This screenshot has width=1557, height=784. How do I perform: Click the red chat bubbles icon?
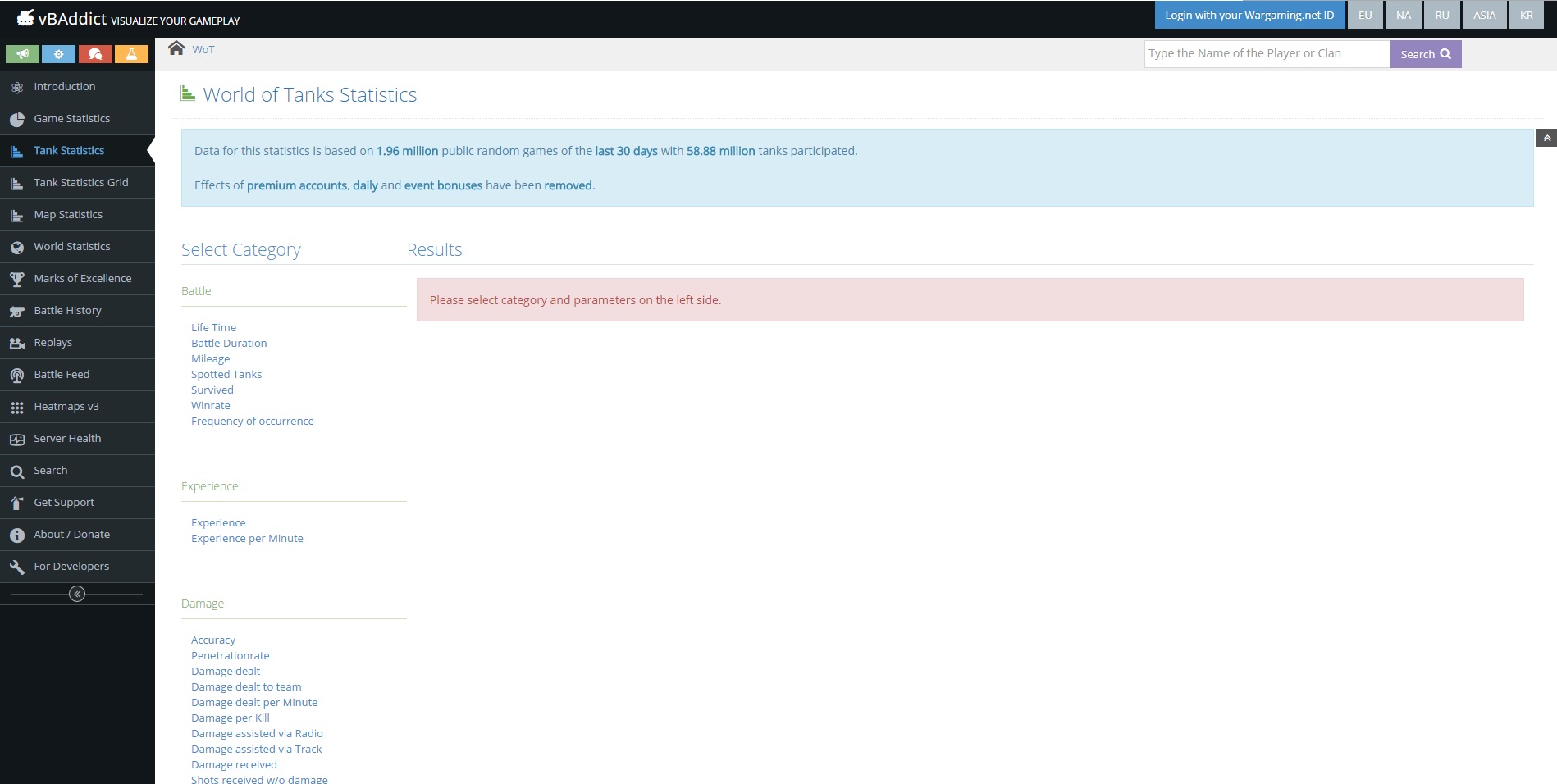coord(95,54)
